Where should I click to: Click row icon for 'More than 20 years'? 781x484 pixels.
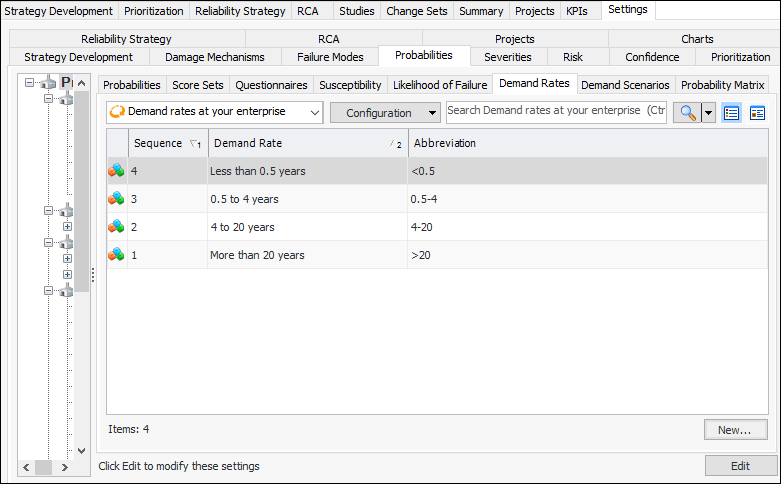tap(117, 255)
